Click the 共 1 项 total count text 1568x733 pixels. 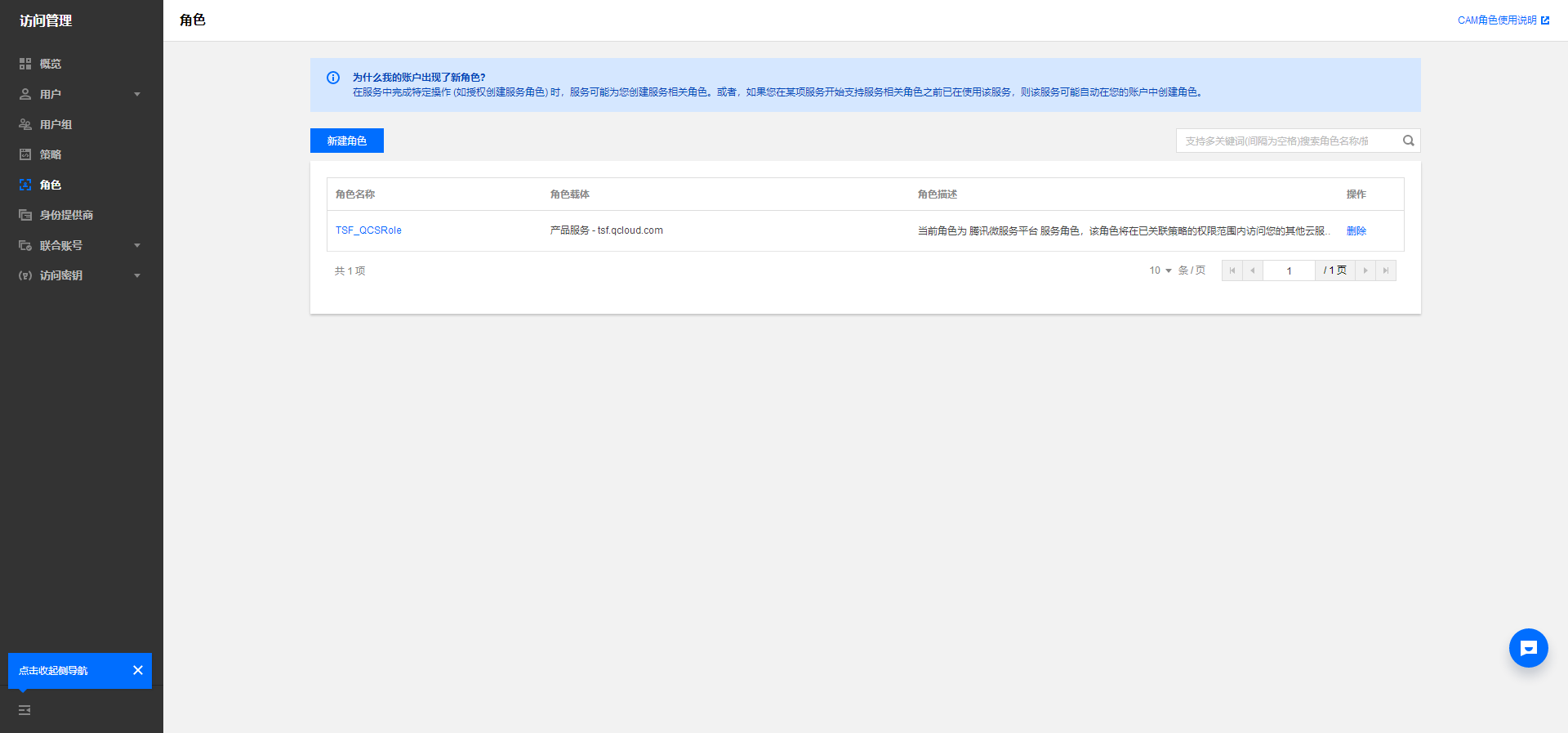pyautogui.click(x=350, y=270)
